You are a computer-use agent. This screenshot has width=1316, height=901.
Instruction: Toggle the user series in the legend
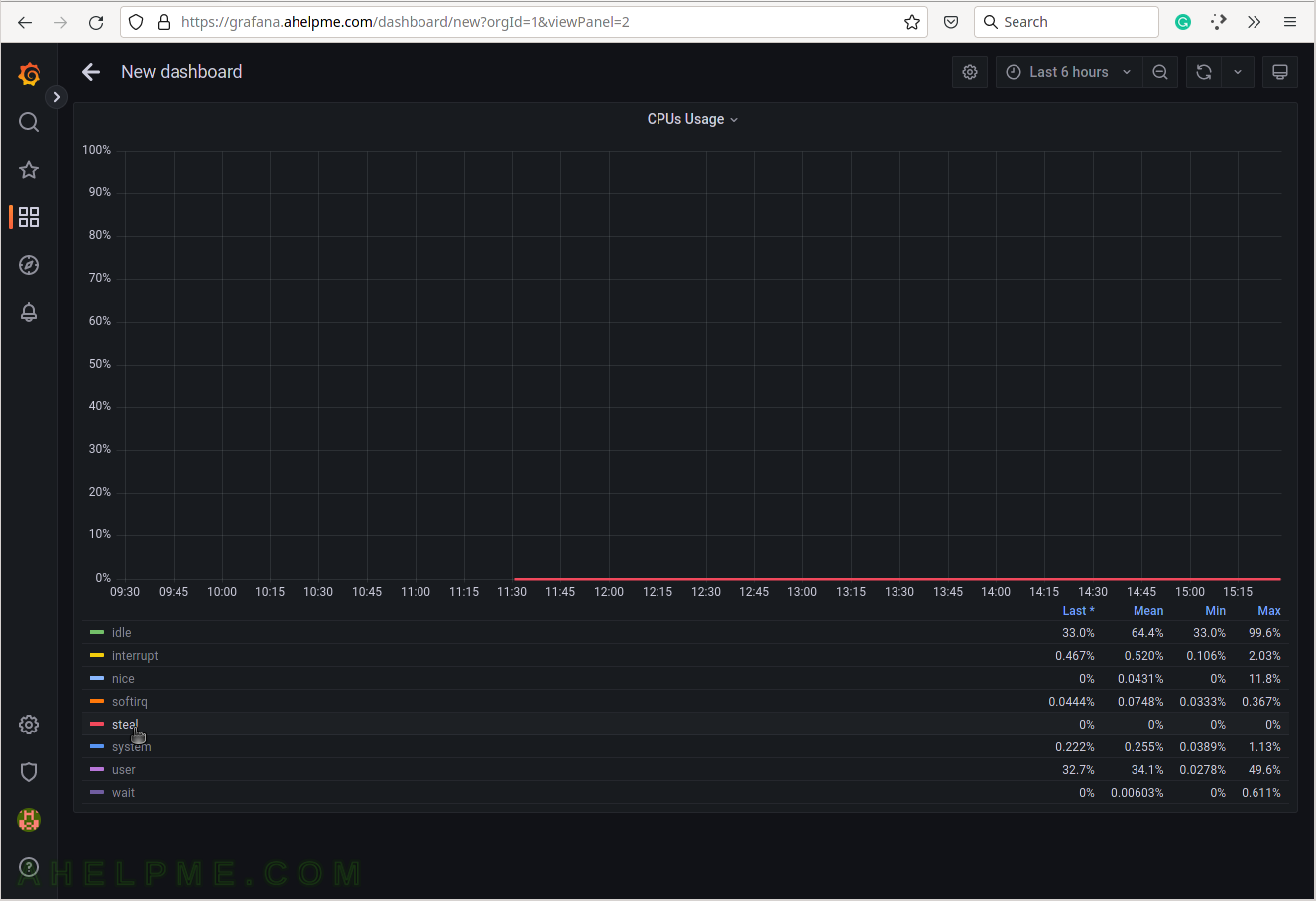point(123,770)
